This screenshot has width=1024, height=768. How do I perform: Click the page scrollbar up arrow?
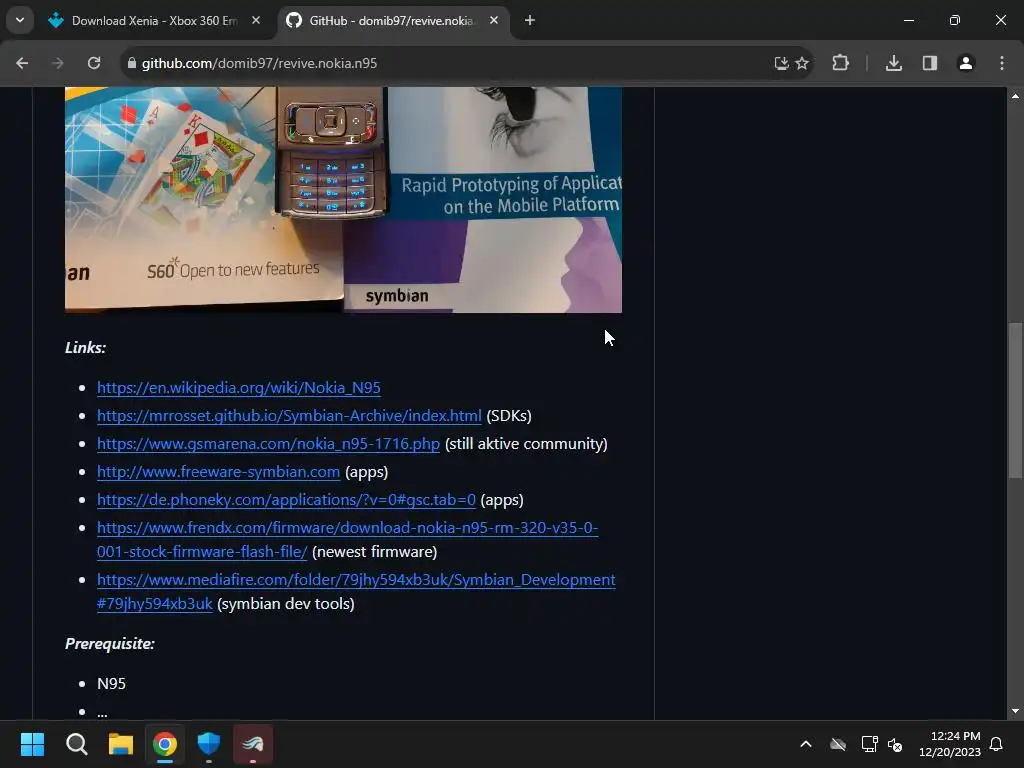pos(1015,96)
